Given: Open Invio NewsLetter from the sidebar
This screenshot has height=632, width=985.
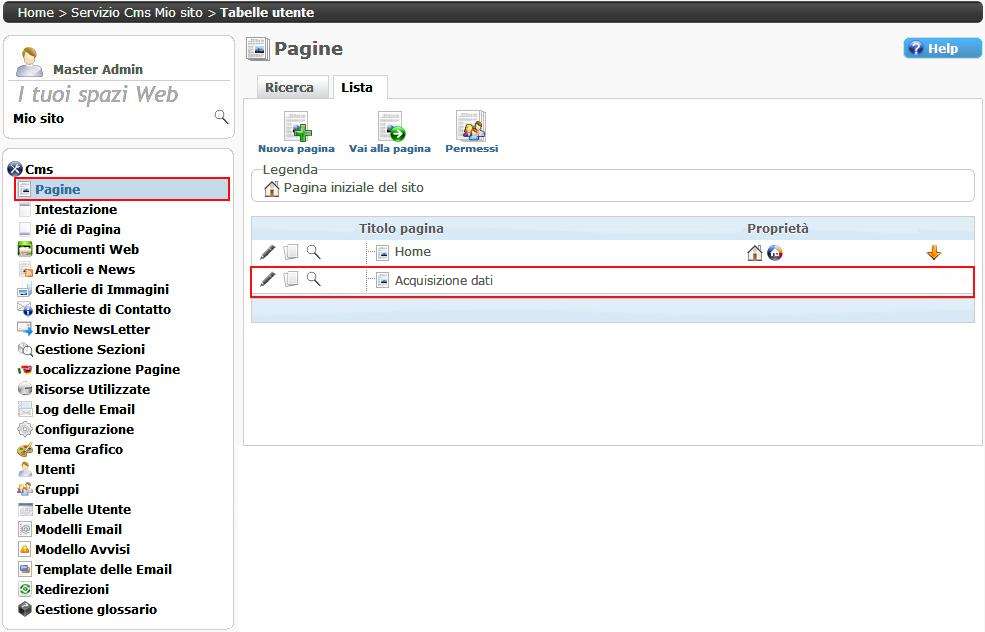Looking at the screenshot, I should tap(92, 329).
